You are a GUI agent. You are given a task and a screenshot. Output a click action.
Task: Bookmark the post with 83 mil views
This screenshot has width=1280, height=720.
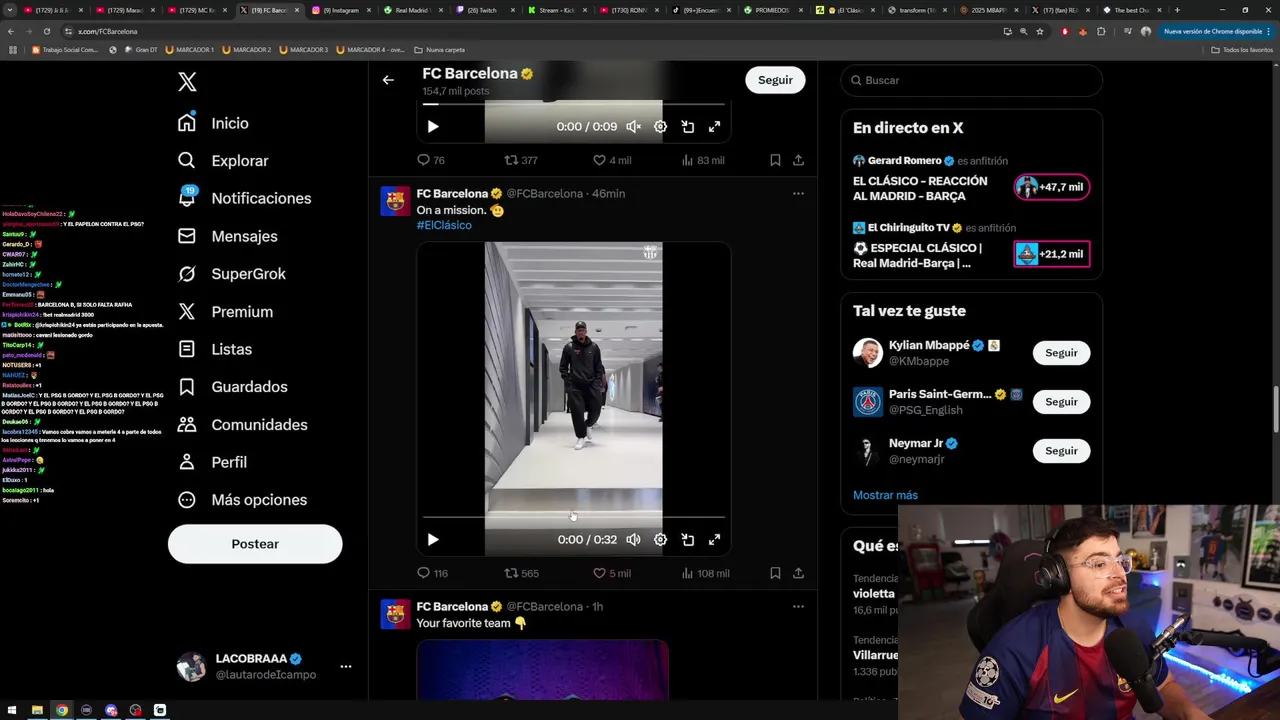point(775,160)
